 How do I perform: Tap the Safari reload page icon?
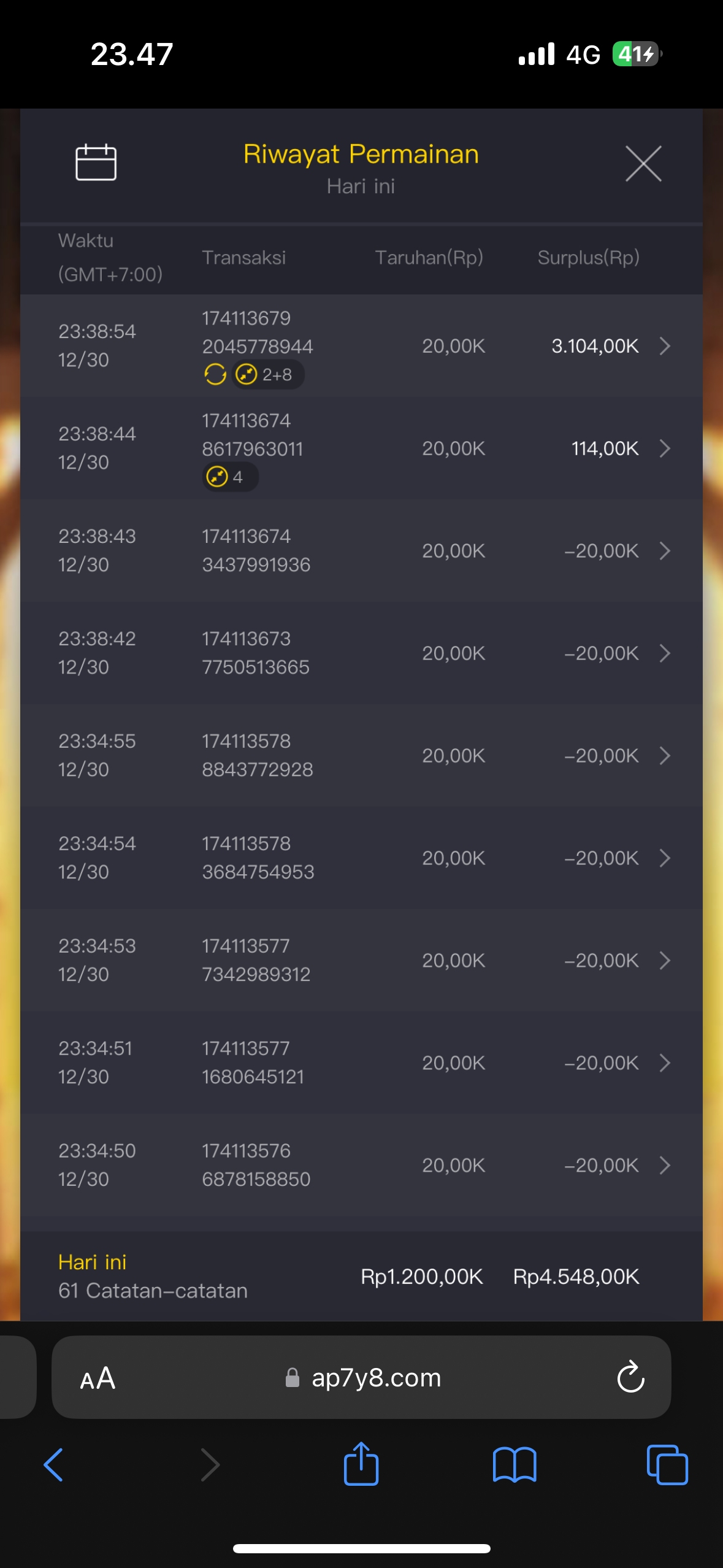630,1377
